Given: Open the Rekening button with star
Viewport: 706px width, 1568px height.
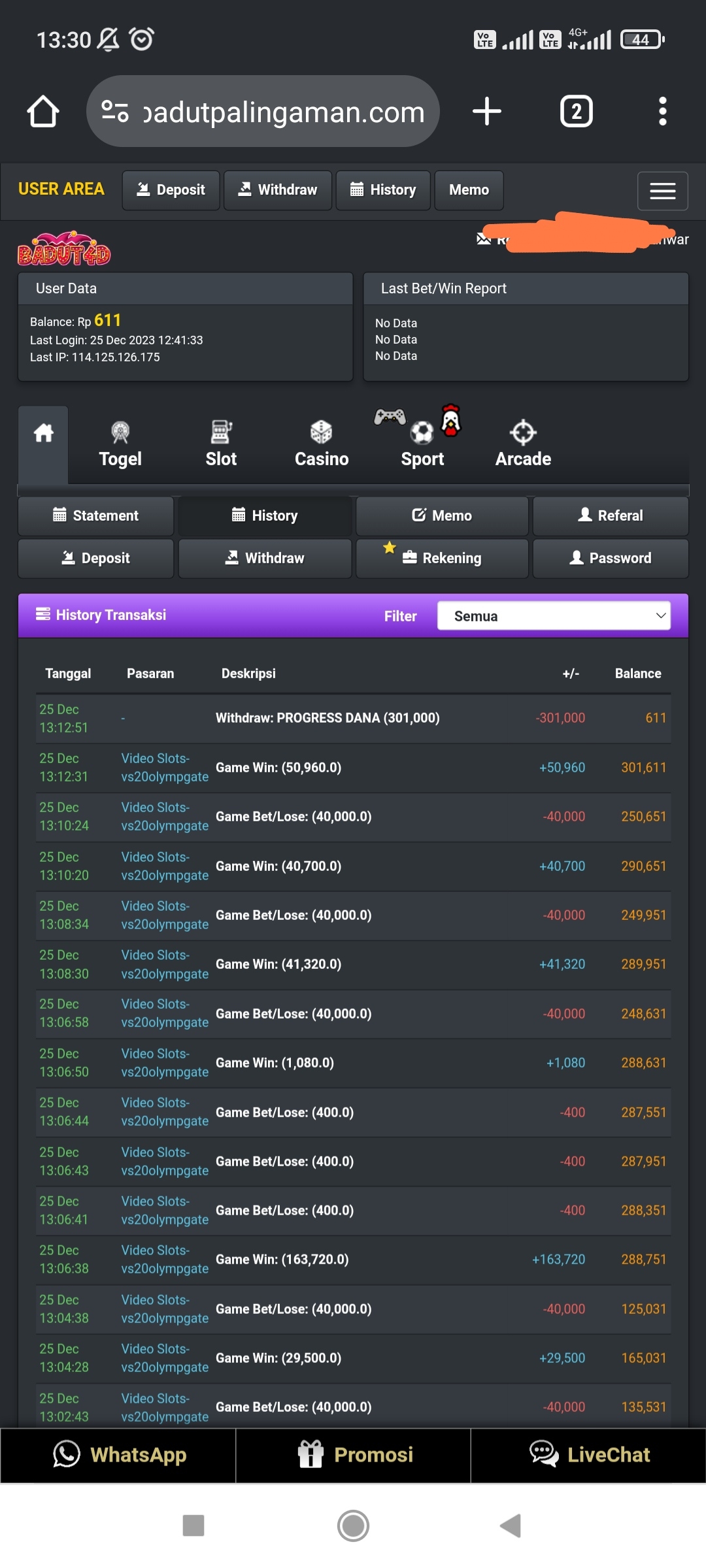Looking at the screenshot, I should 442,558.
